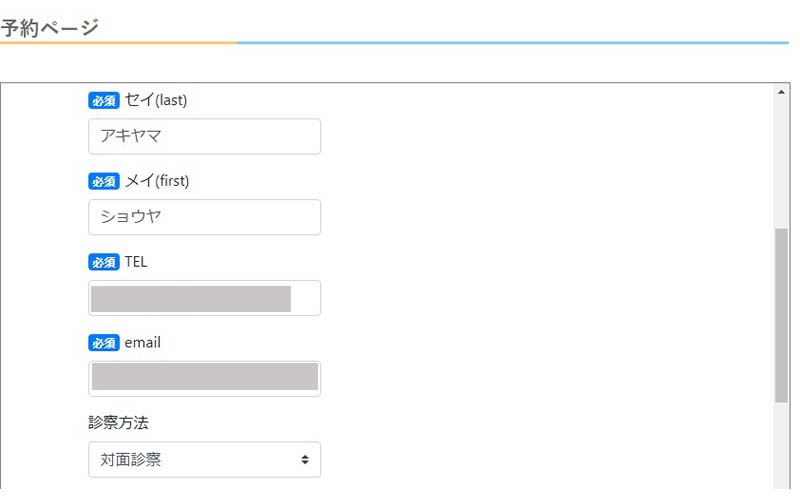Screen dimensions: 800x500
Task: Click the 必須 badge next to email
Action: pyautogui.click(x=104, y=343)
